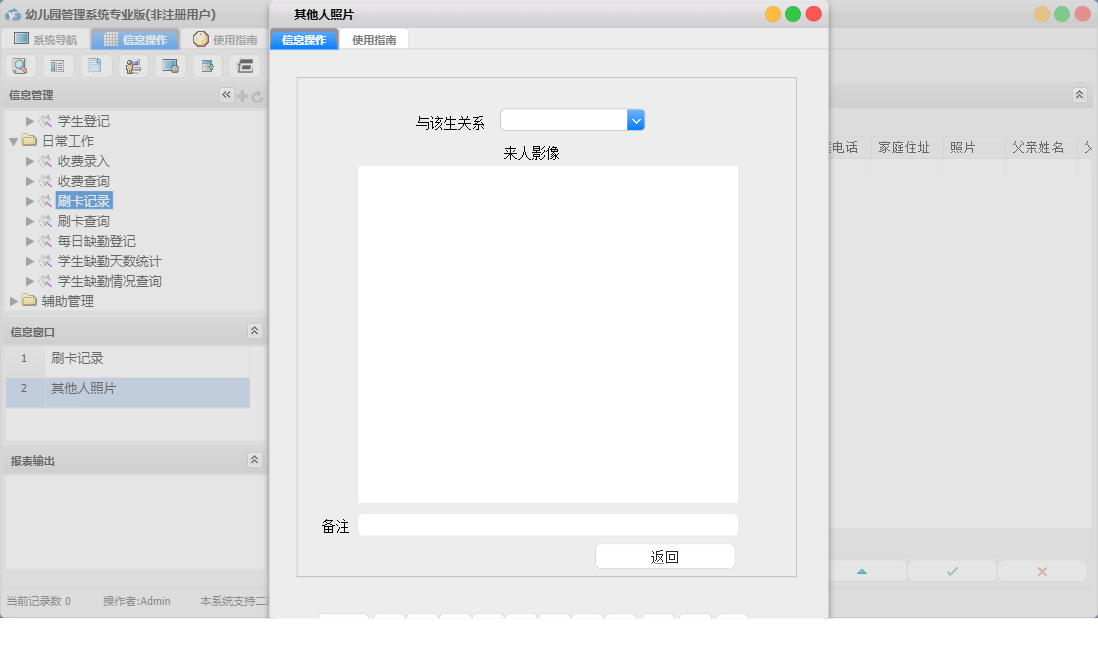Click the card reader toolbar icon
1098x655 pixels.
pyautogui.click(x=243, y=65)
